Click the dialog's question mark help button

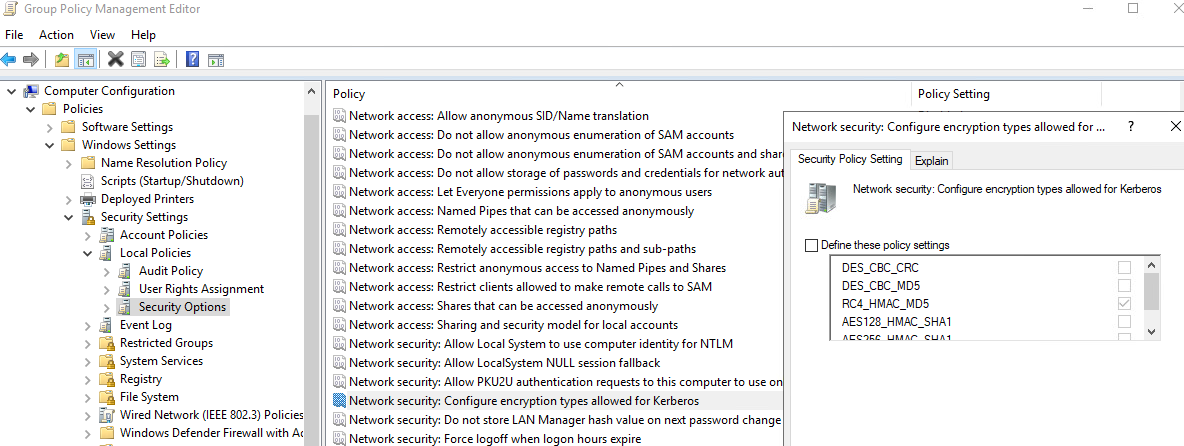pyautogui.click(x=1131, y=127)
